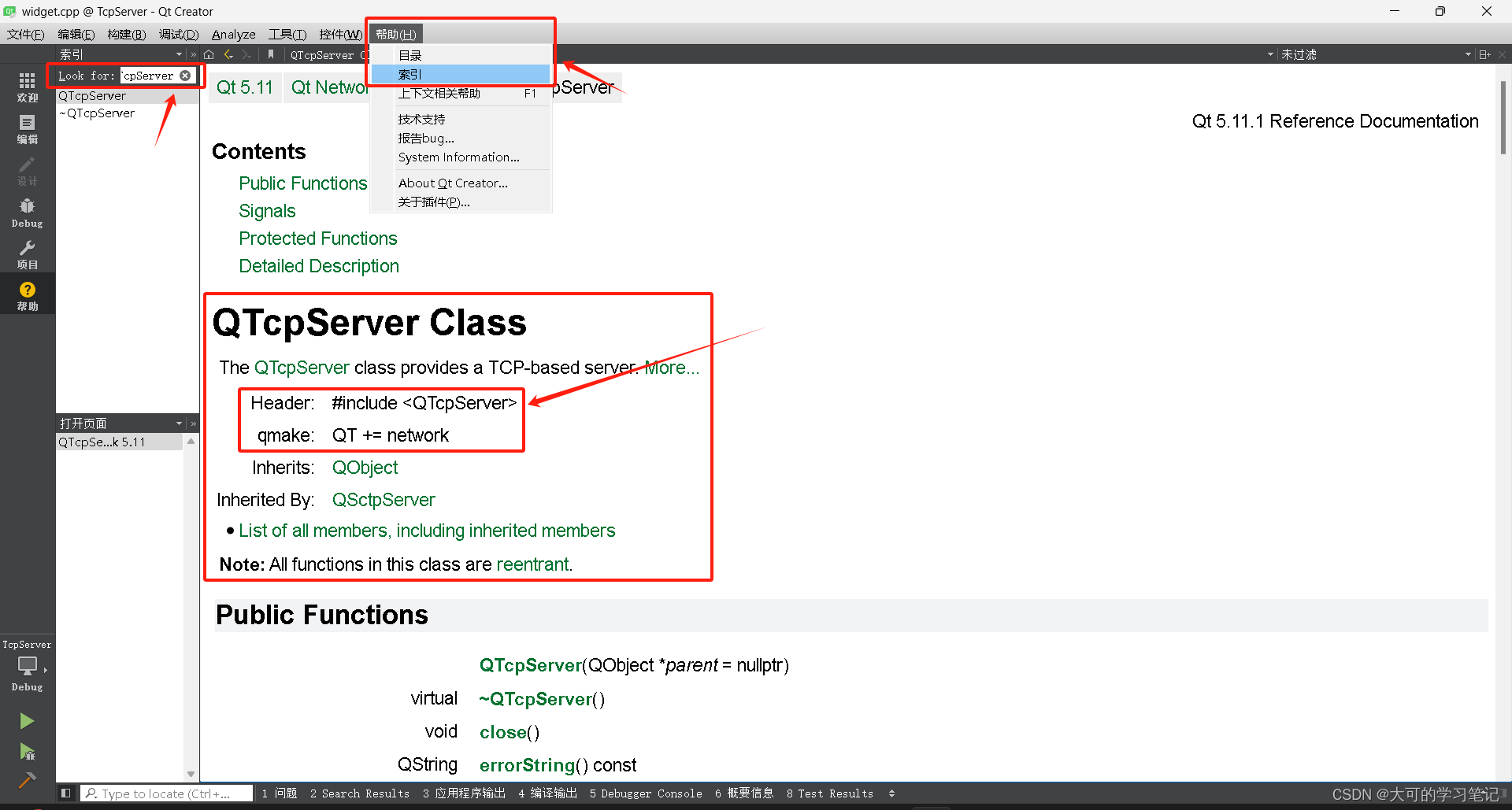Open list of all members link
Image resolution: width=1512 pixels, height=810 pixels.
click(427, 531)
